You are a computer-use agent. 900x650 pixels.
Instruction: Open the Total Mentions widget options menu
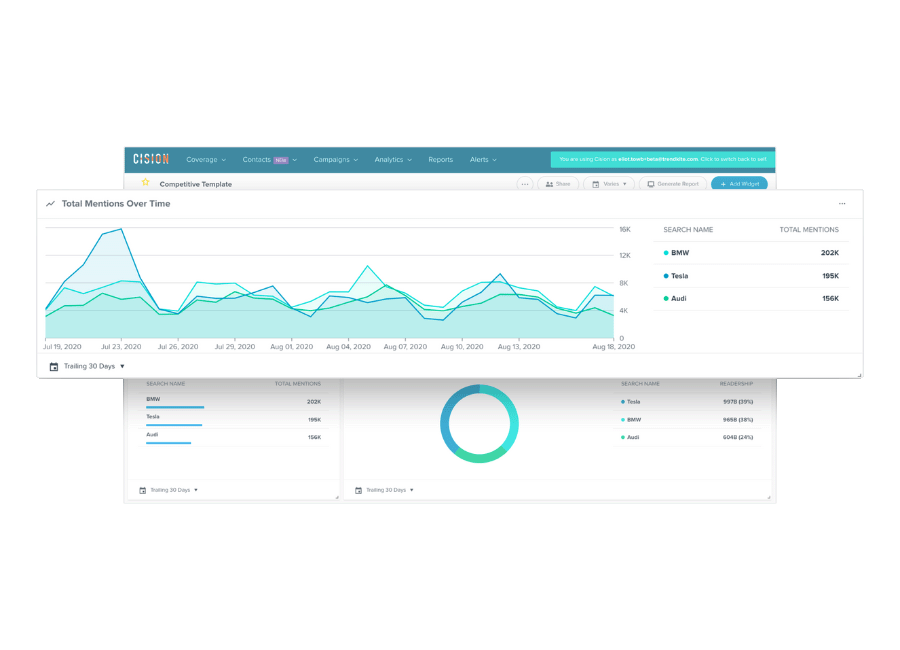point(842,203)
